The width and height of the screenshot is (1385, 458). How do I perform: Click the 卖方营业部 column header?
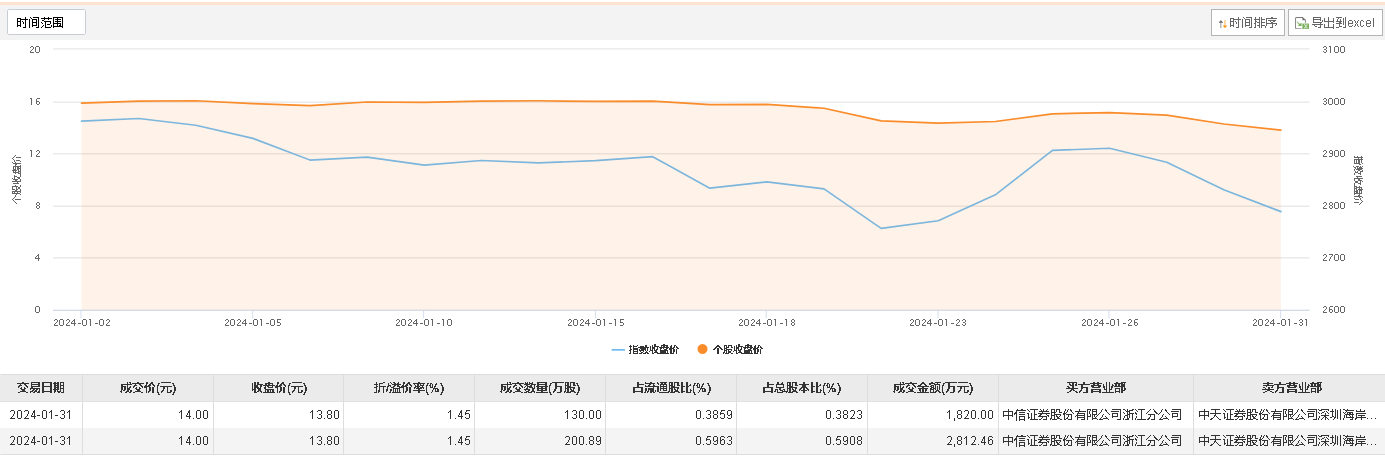coord(1290,388)
